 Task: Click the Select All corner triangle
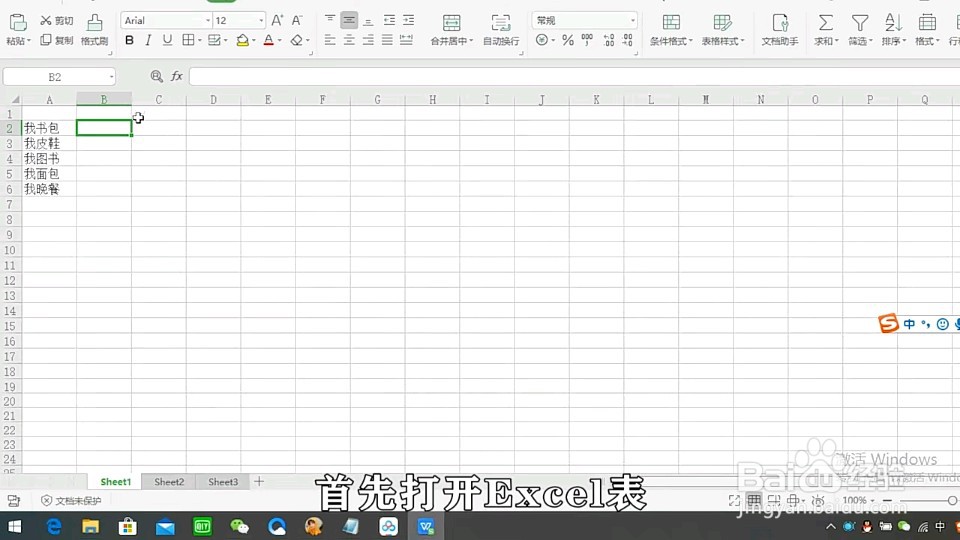click(14, 100)
